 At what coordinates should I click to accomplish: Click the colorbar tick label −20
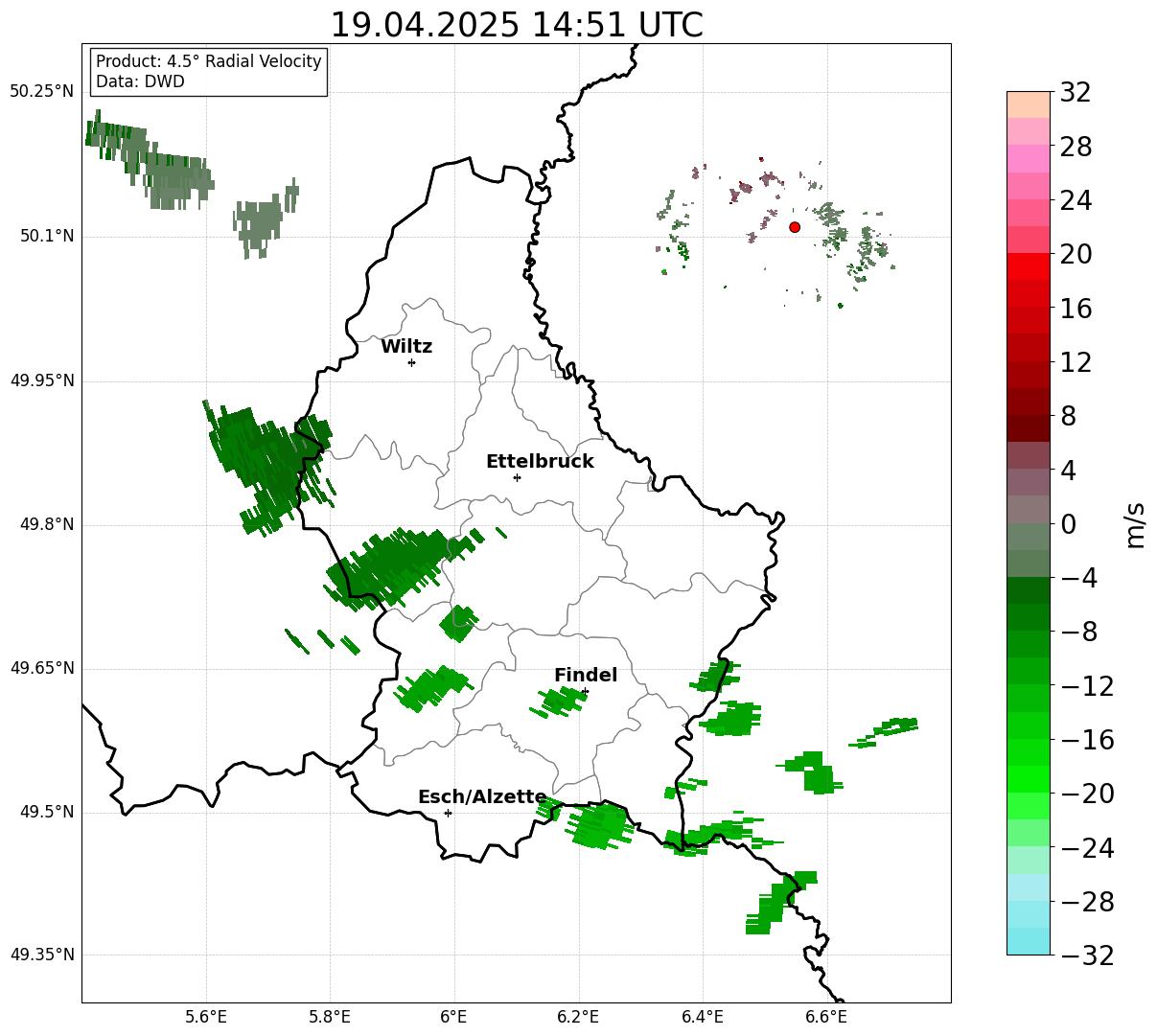(1087, 794)
